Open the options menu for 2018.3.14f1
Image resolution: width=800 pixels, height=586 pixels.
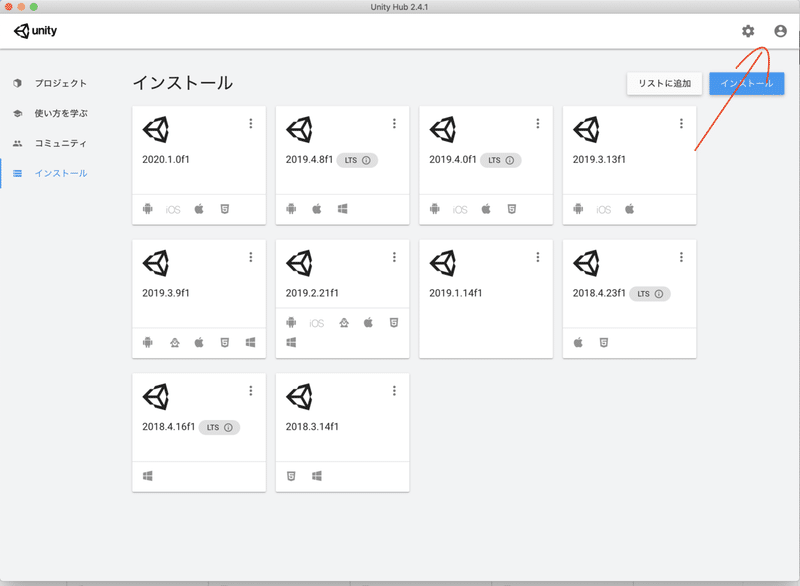click(394, 390)
